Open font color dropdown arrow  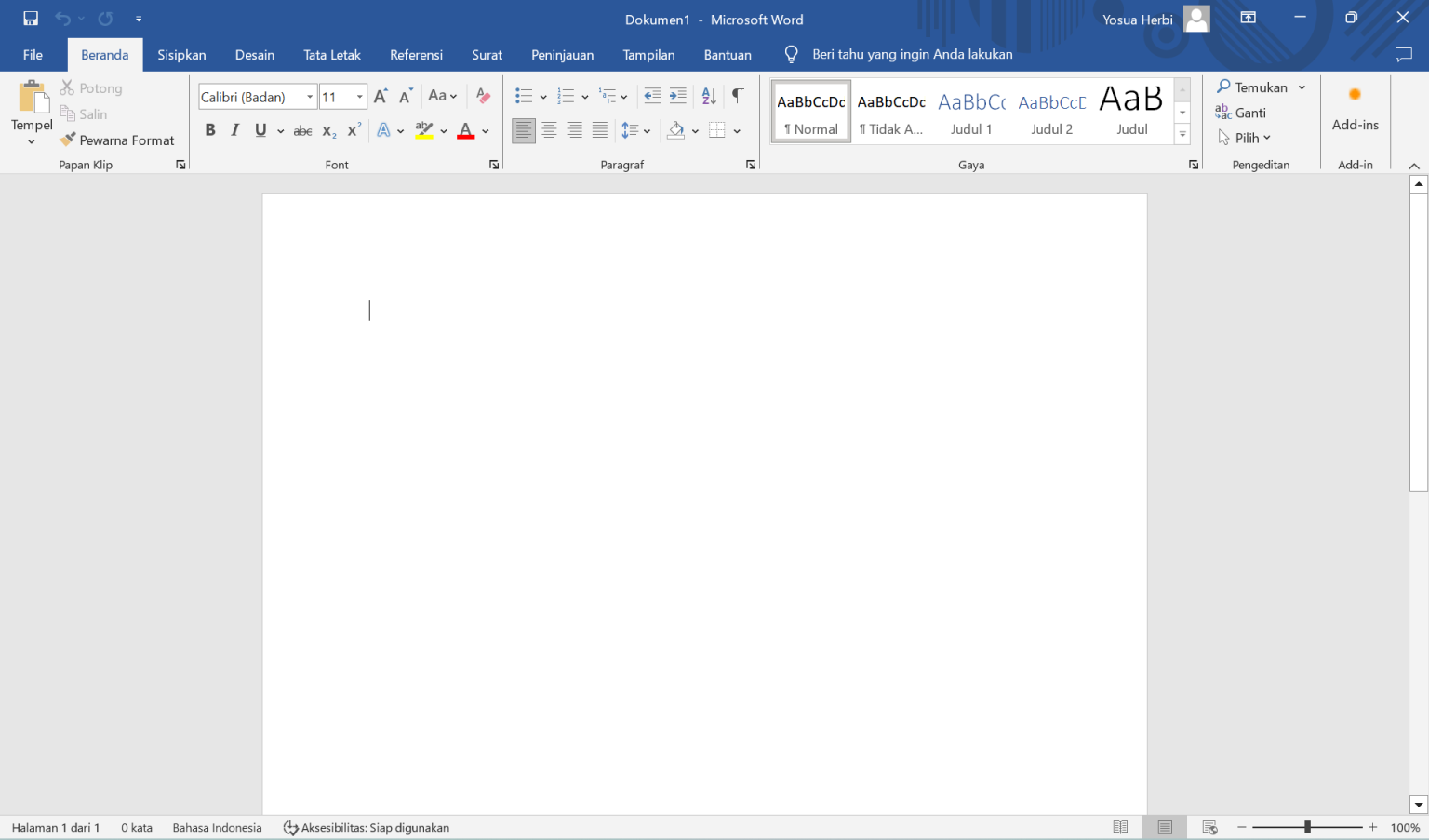pos(486,131)
